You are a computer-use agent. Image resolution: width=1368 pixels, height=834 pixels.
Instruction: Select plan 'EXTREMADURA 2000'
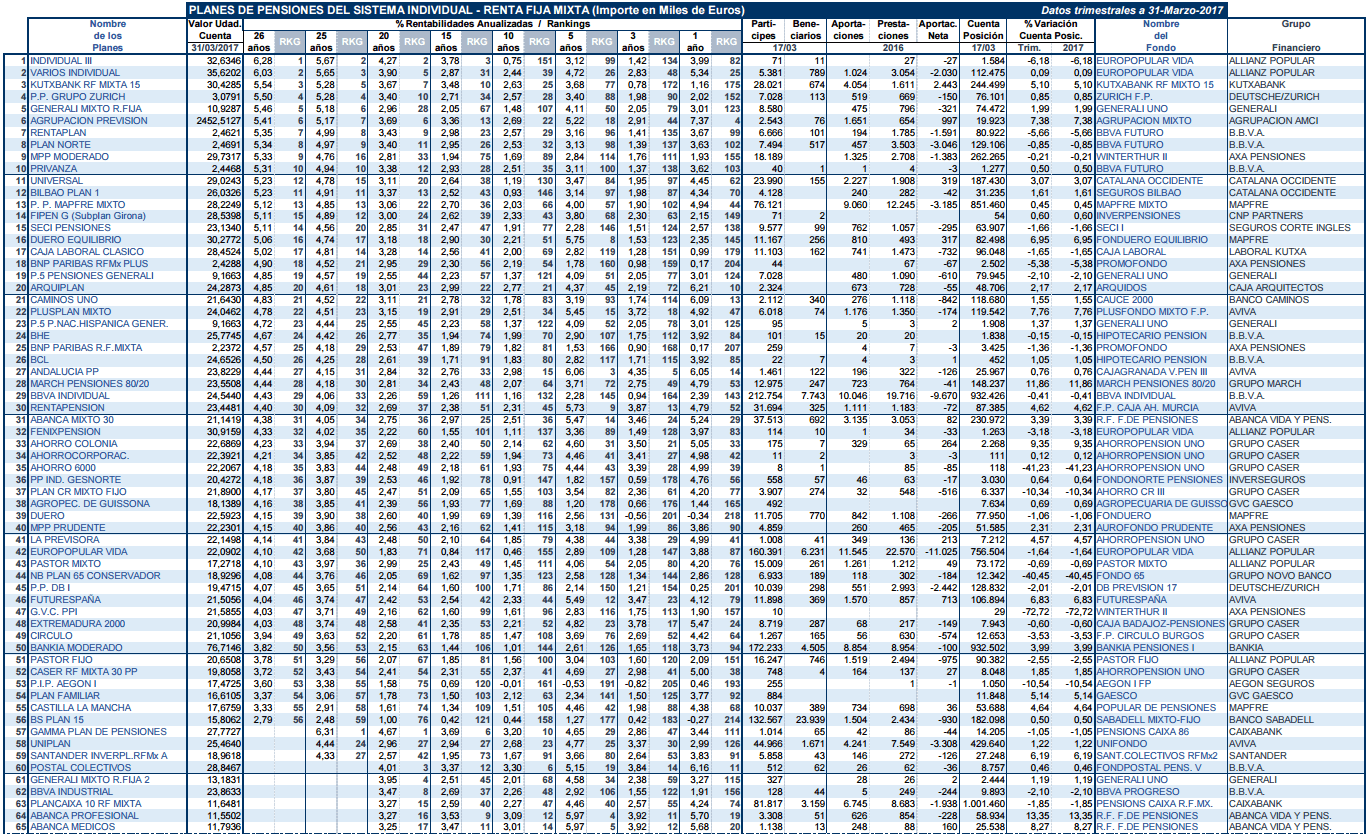(77, 623)
